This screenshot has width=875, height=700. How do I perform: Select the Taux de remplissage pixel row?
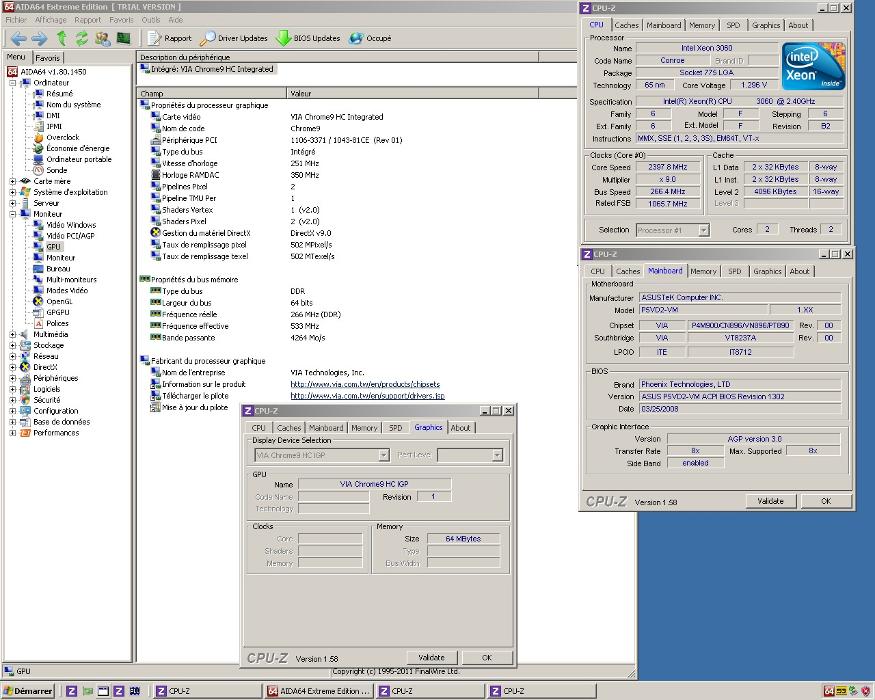point(204,244)
